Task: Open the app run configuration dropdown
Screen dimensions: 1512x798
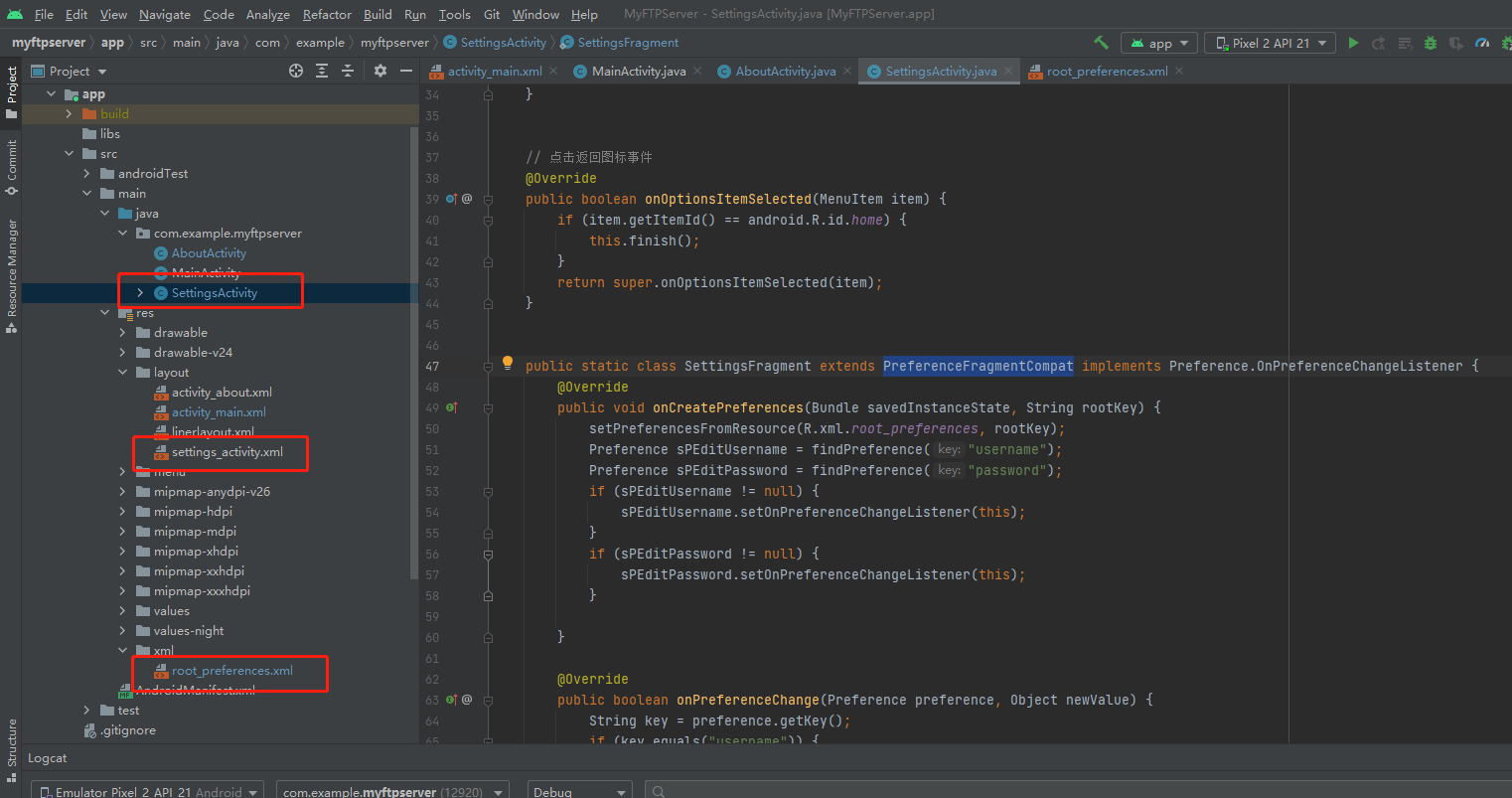Action: point(1158,42)
